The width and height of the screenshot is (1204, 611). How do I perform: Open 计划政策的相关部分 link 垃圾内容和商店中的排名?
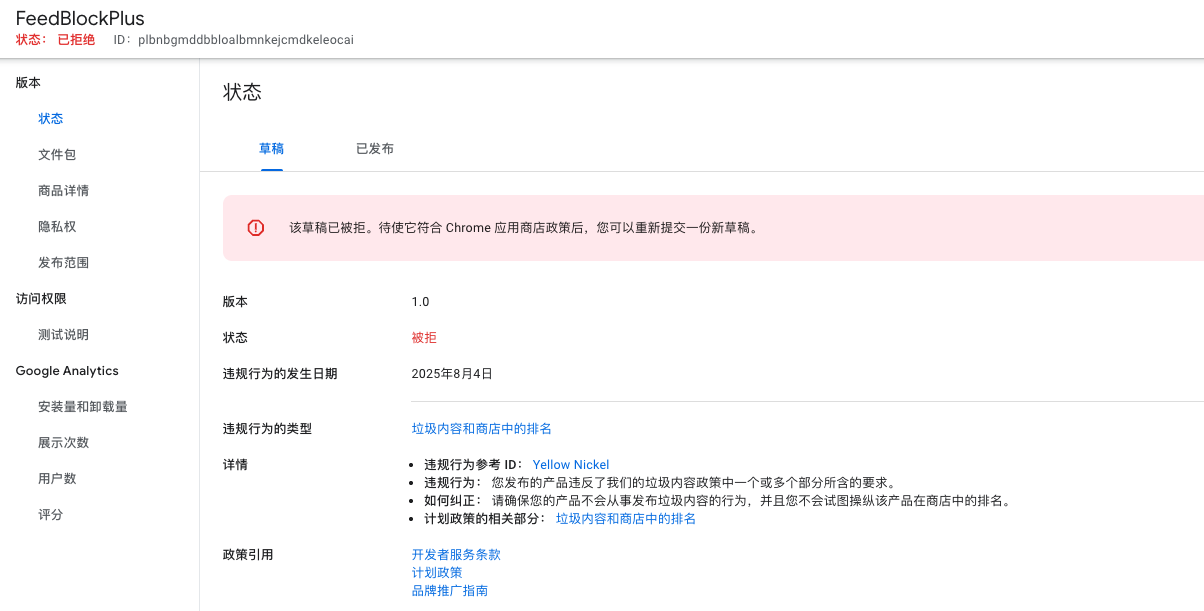pos(626,519)
